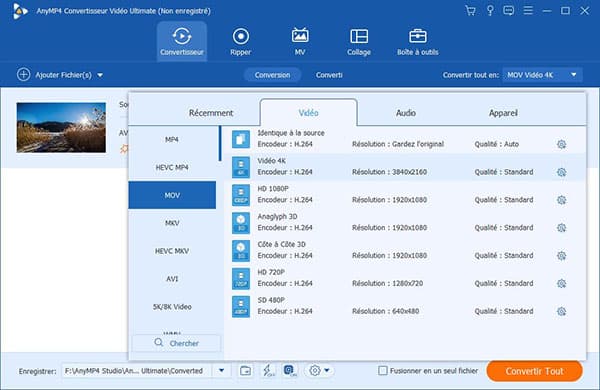The width and height of the screenshot is (600, 390).
Task: Click the Identique à la source profile icon
Action: [241, 139]
